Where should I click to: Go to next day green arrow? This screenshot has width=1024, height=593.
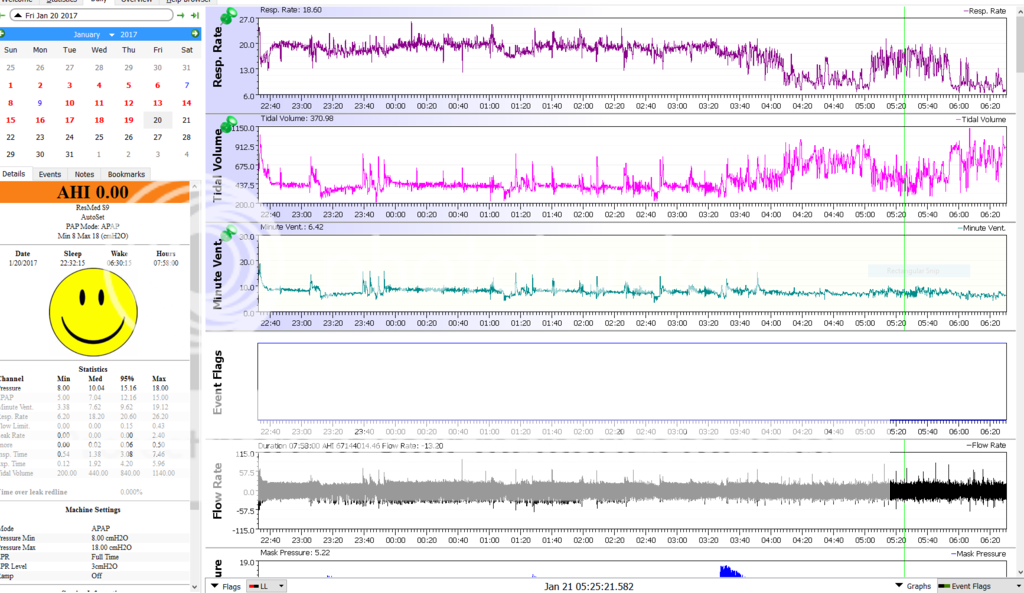(179, 16)
